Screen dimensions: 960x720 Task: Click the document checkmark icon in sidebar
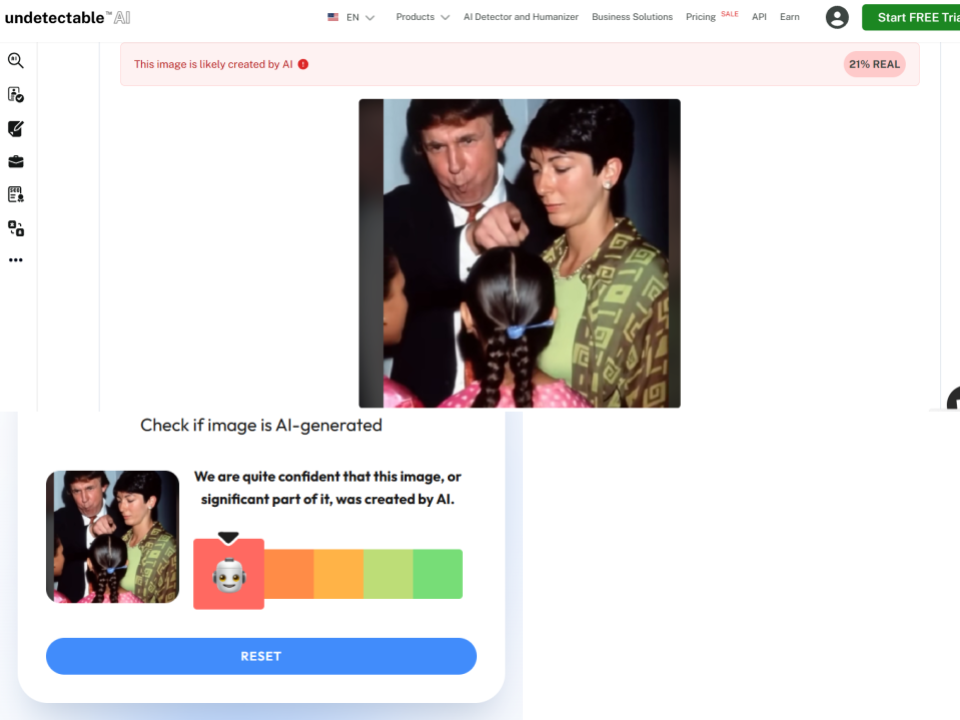[16, 94]
